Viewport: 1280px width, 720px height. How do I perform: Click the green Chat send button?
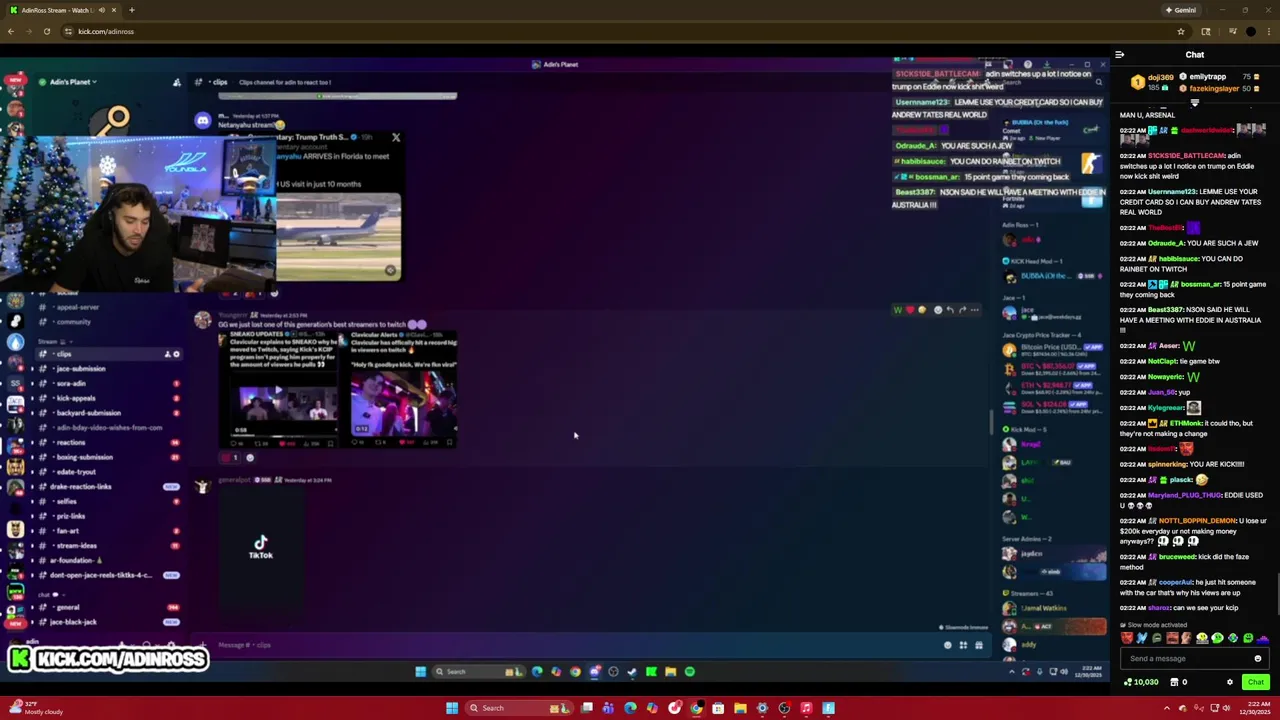1255,682
